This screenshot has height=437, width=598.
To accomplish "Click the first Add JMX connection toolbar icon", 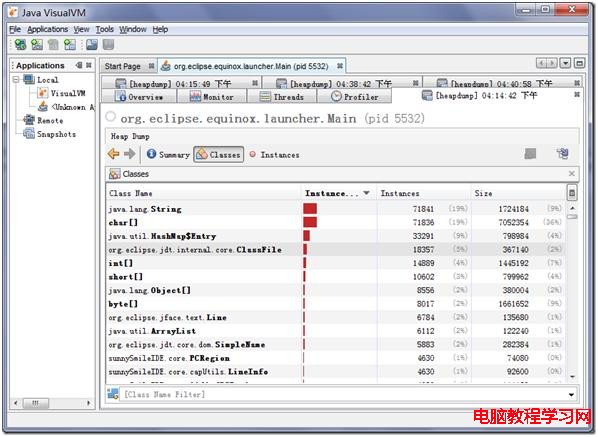I will (x=20, y=45).
